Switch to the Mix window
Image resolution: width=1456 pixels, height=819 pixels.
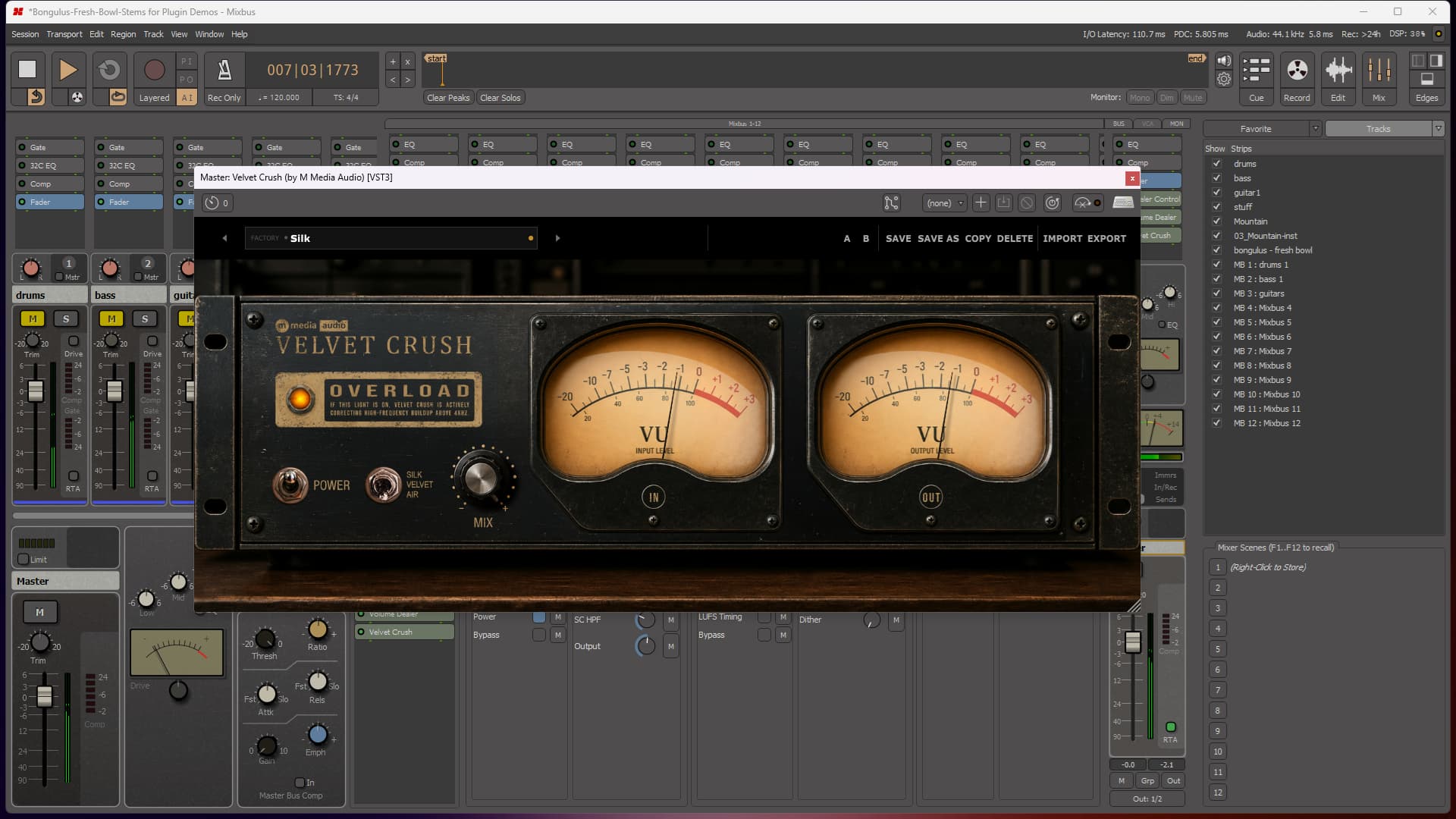(x=1379, y=78)
